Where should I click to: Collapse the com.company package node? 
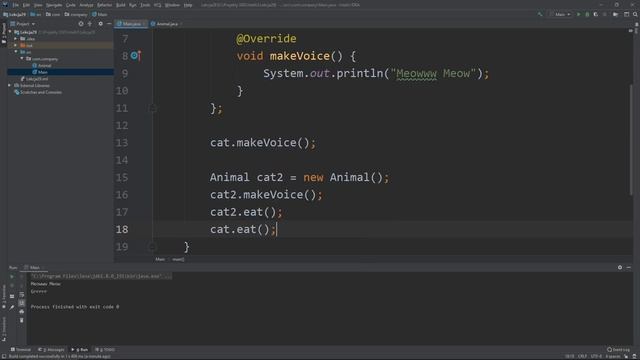click(22, 59)
